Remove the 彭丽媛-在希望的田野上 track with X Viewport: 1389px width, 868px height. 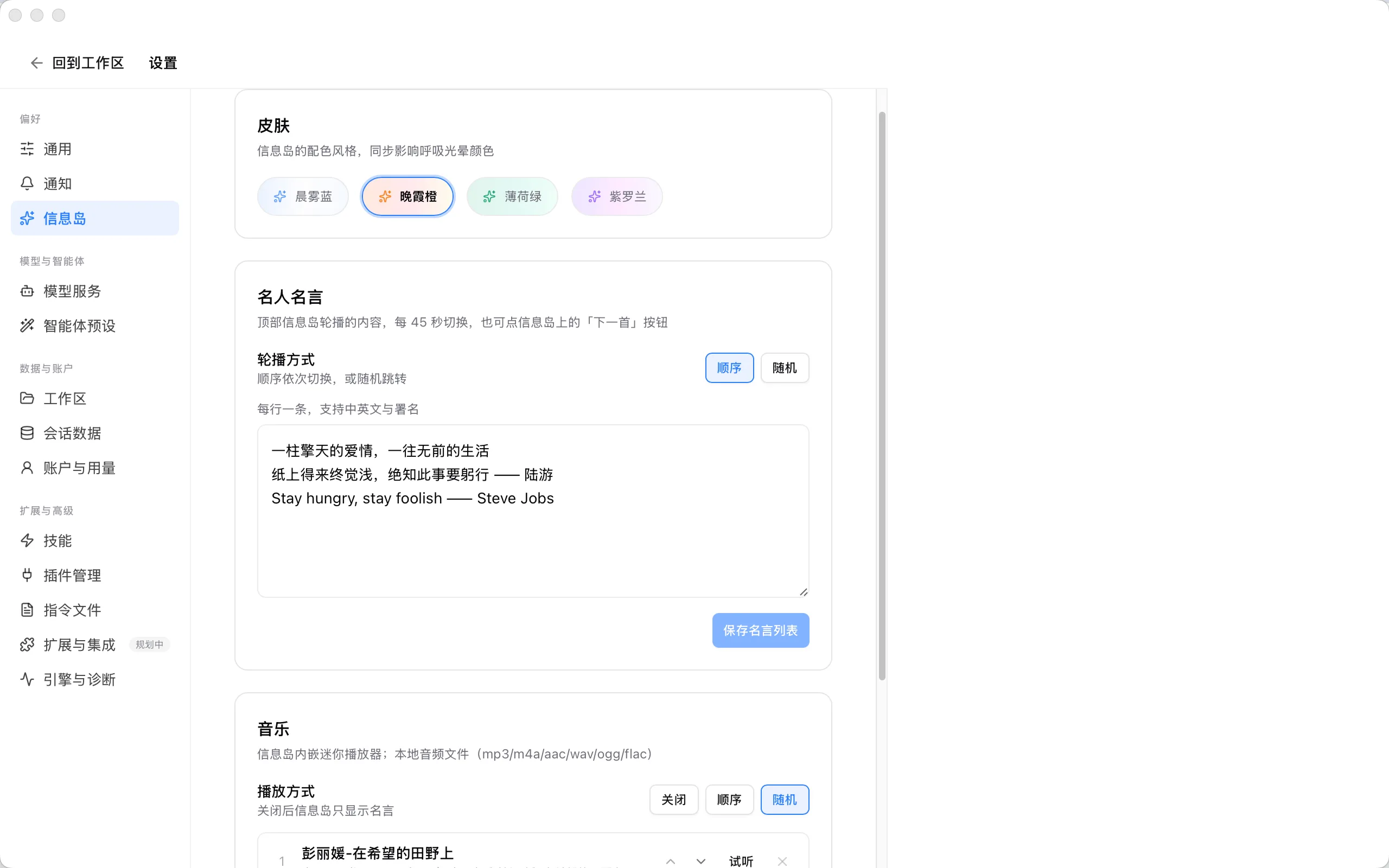pyautogui.click(x=782, y=861)
